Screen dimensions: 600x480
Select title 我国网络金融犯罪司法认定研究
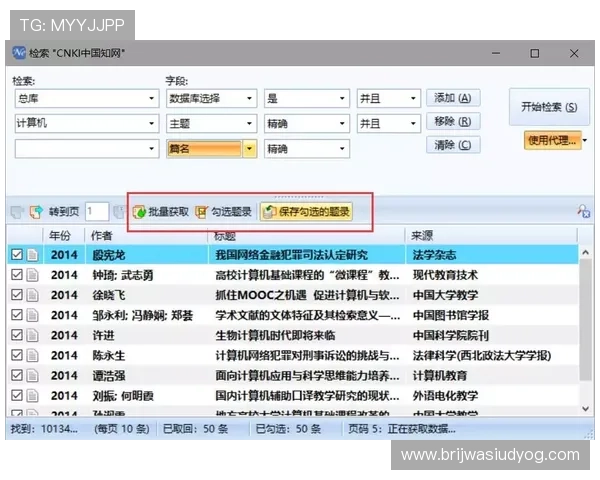click(291, 255)
